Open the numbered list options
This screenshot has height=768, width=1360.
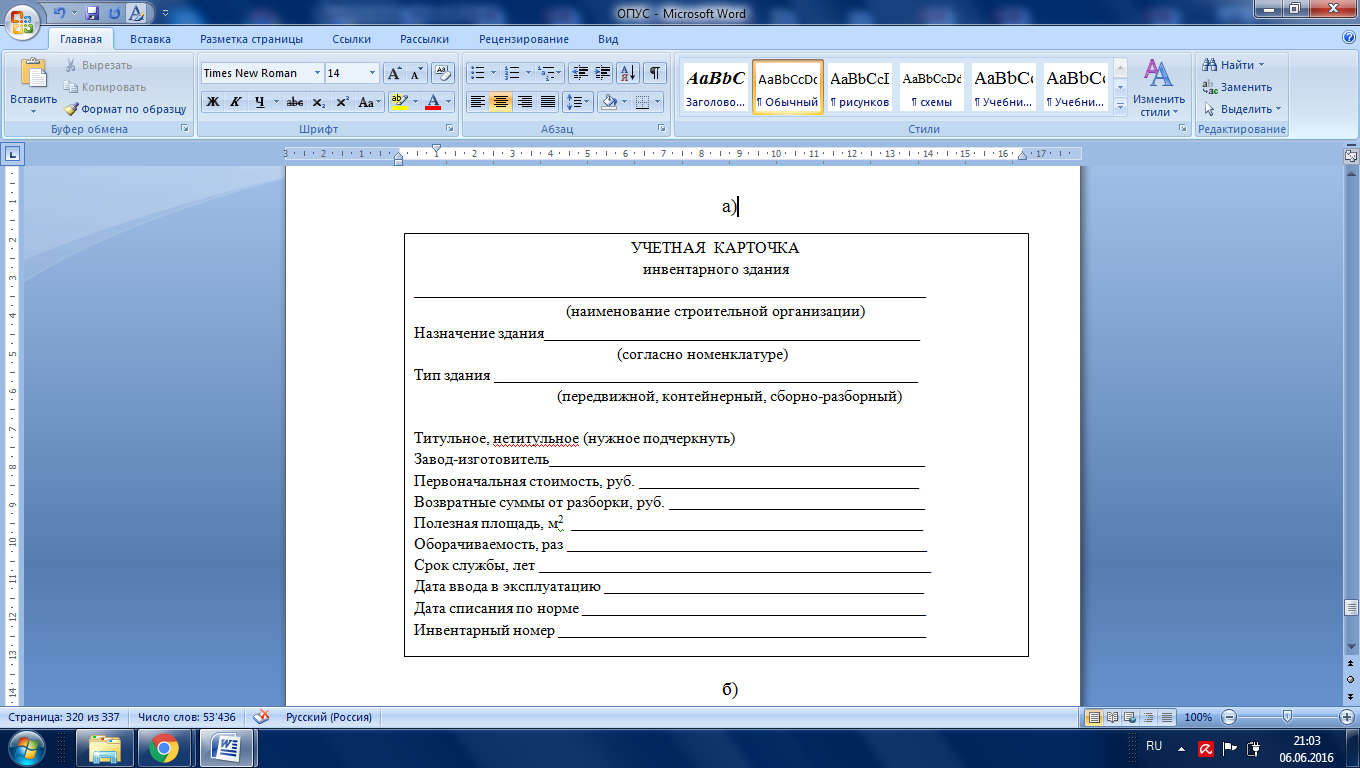tap(528, 73)
